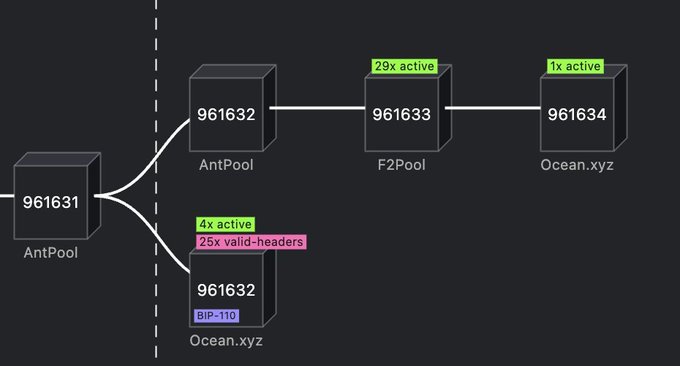
Task: Open block 961634 cube
Action: point(583,108)
